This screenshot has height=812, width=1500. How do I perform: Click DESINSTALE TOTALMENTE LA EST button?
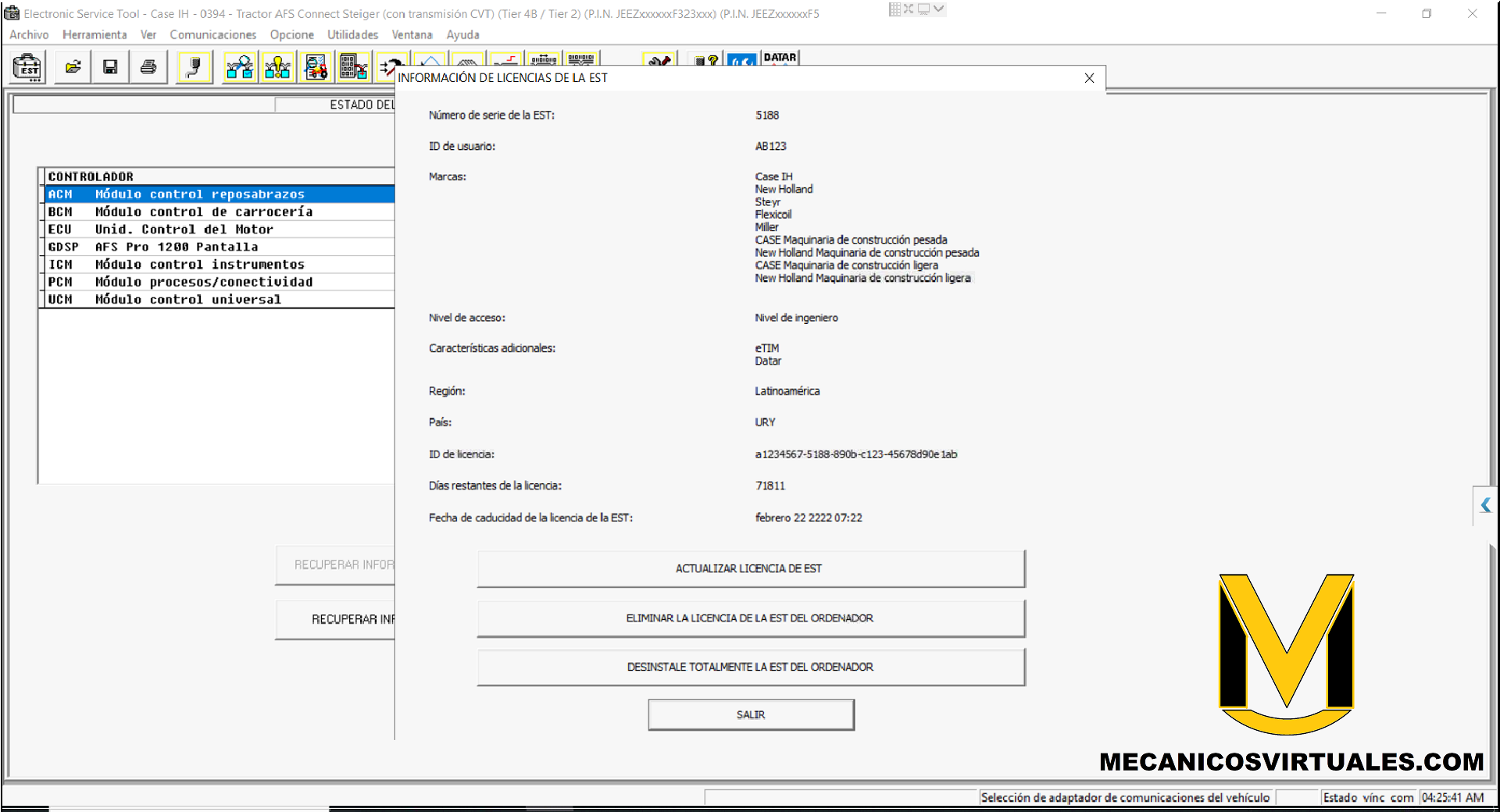coord(751,667)
